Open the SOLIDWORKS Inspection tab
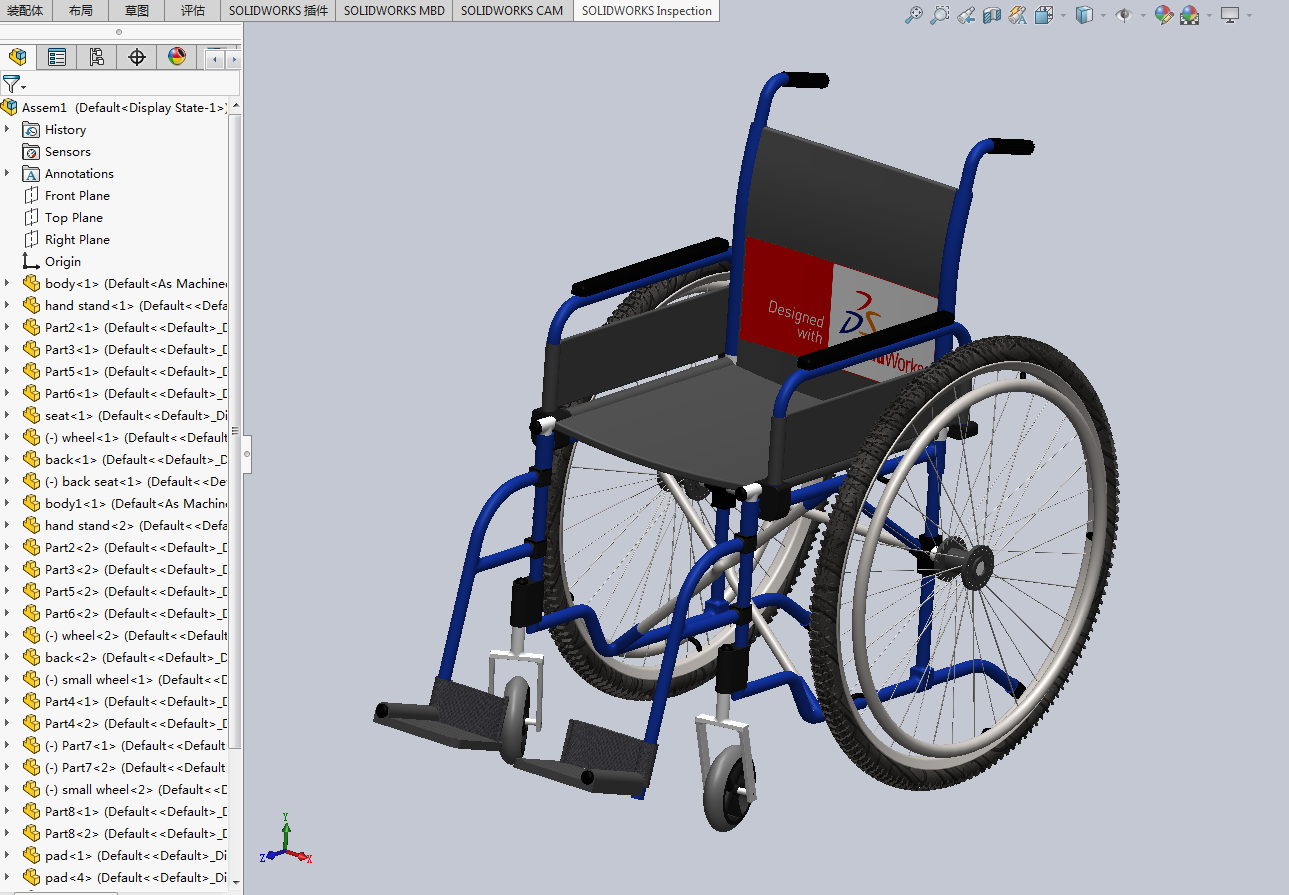1289x895 pixels. point(647,11)
